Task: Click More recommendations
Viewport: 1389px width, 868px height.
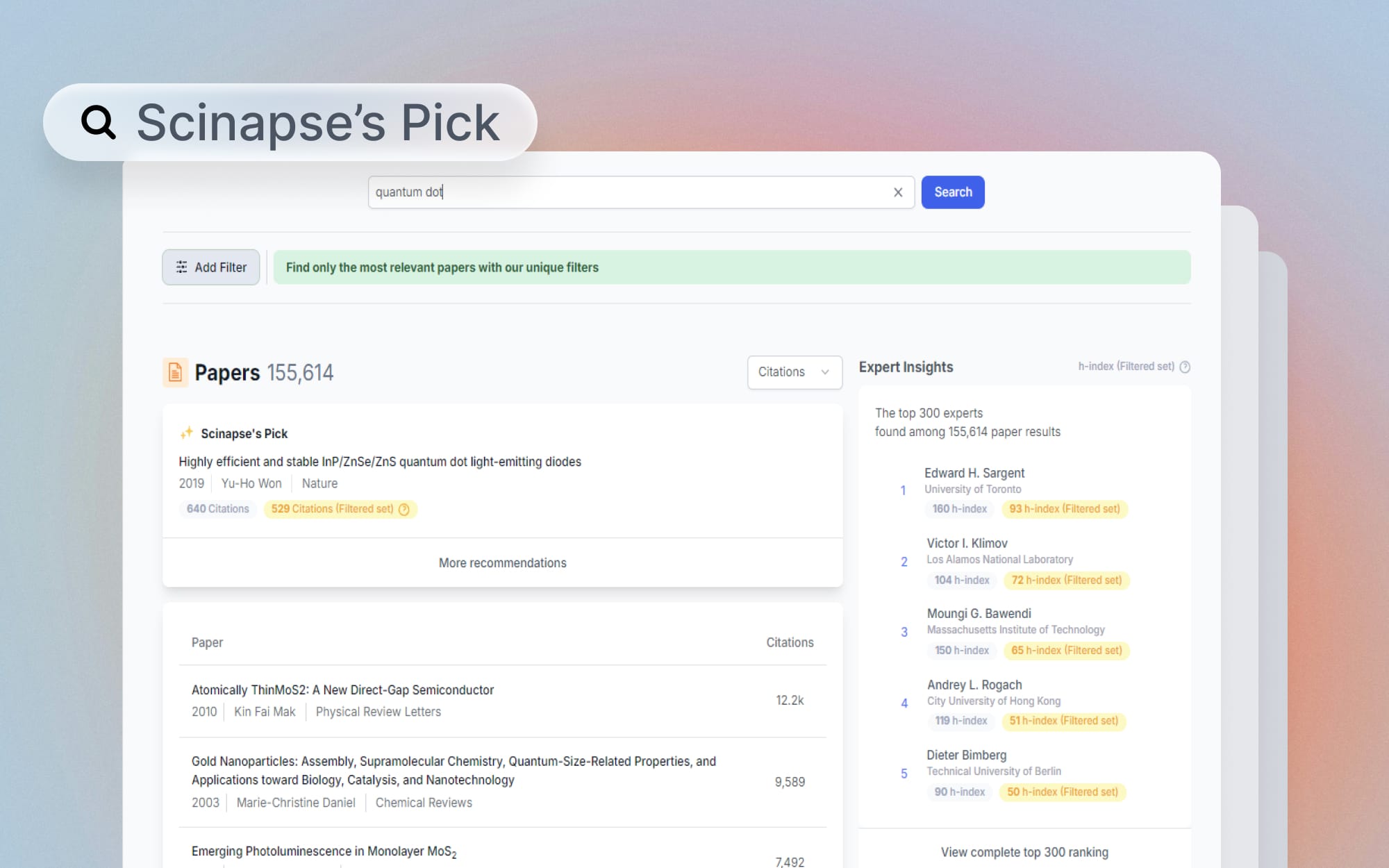Action: point(501,562)
